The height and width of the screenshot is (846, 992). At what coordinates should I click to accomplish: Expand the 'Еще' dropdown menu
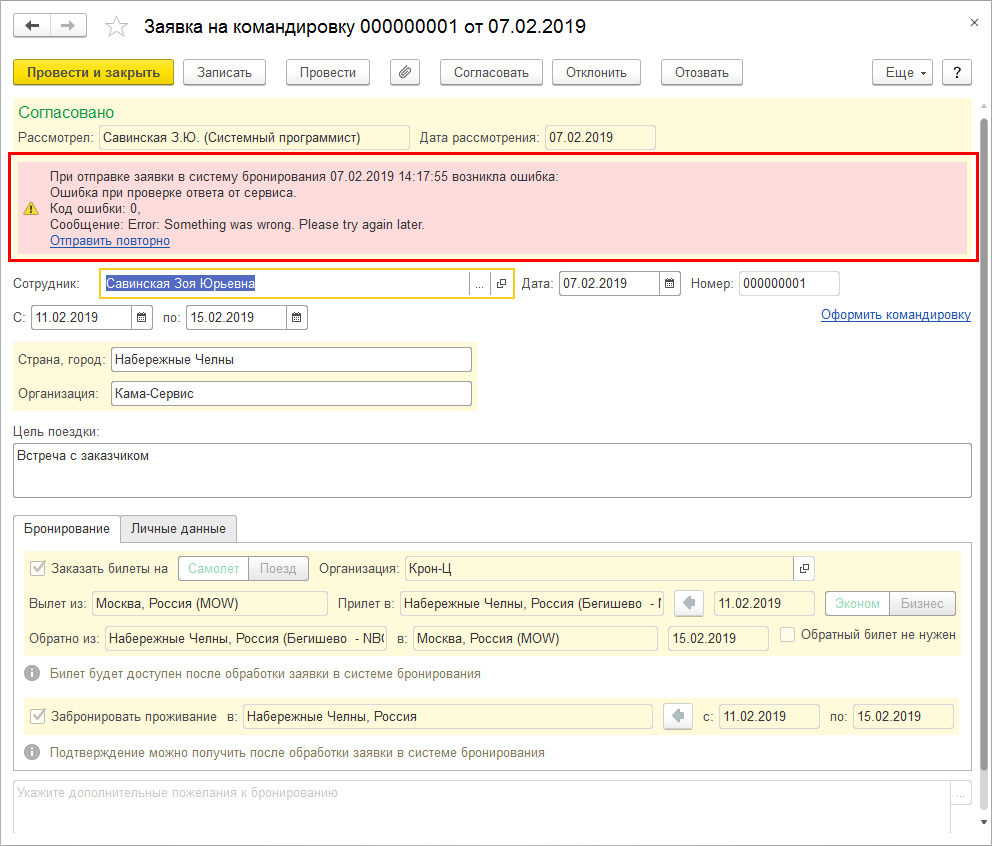(x=902, y=72)
